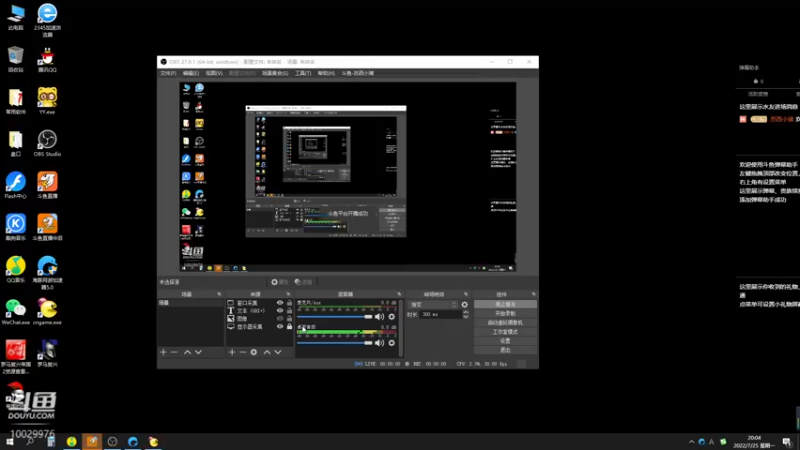Expand the system tray hidden icons chevron
800x450 pixels.
[691, 442]
